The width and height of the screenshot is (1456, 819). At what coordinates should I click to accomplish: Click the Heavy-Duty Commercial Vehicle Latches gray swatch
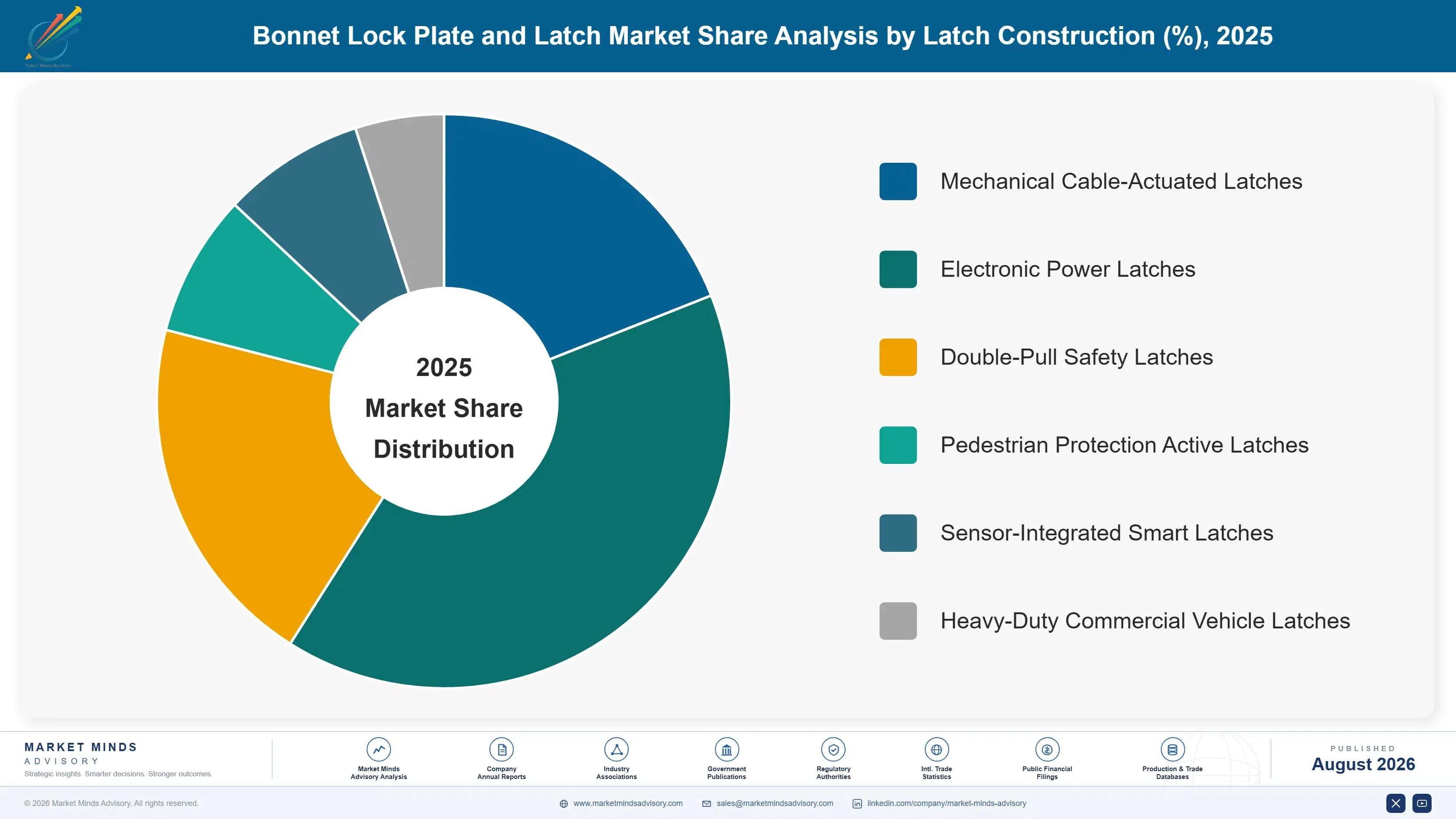click(x=897, y=621)
